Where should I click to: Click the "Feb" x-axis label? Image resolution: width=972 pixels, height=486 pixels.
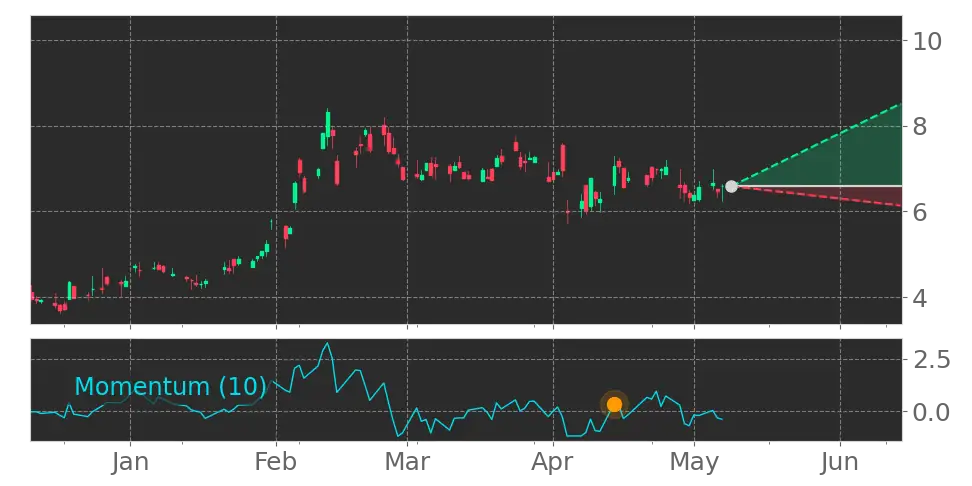276,462
